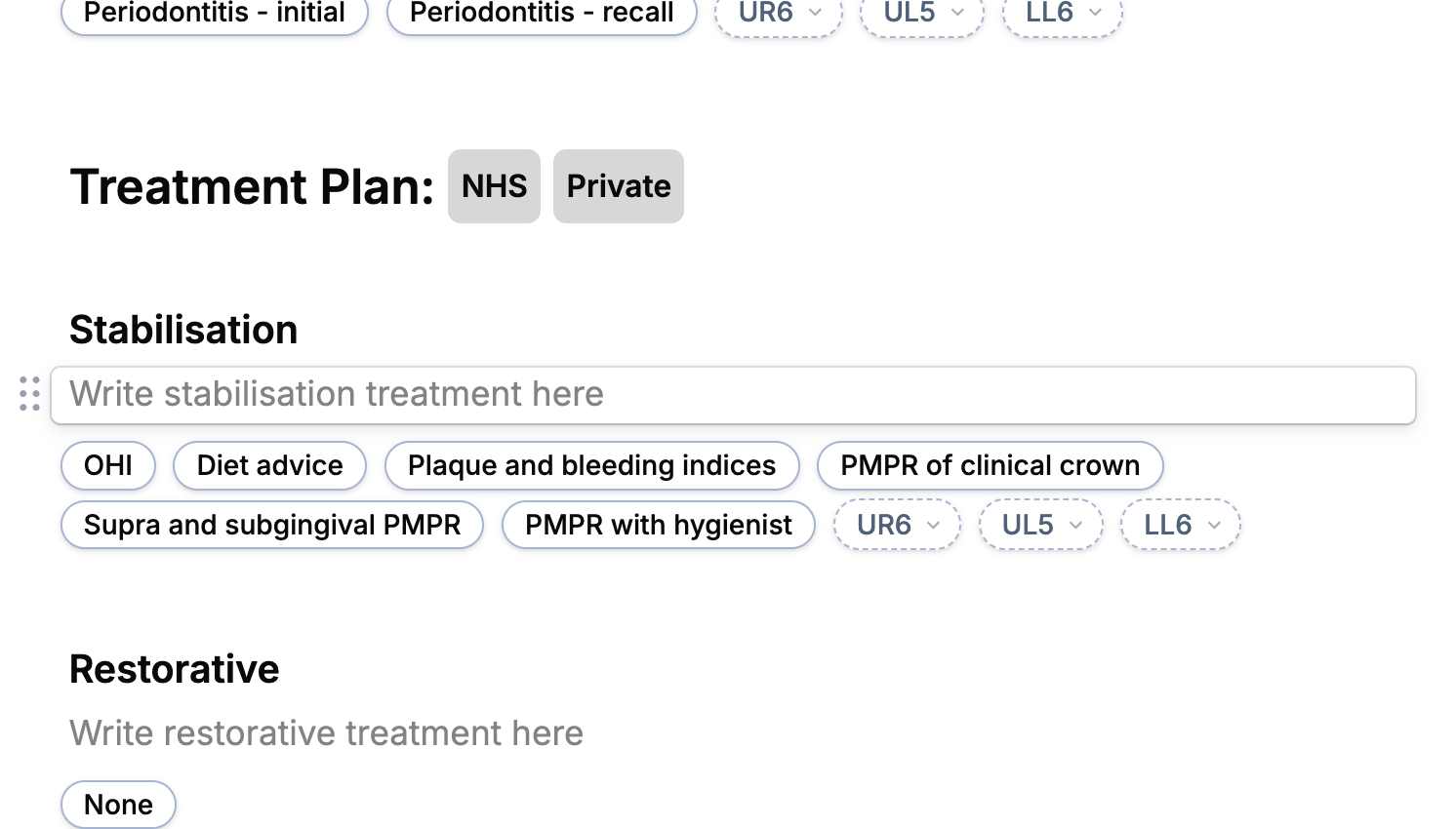Viewport: 1456px width, 829px height.
Task: Select None under Restorative
Action: (x=118, y=805)
